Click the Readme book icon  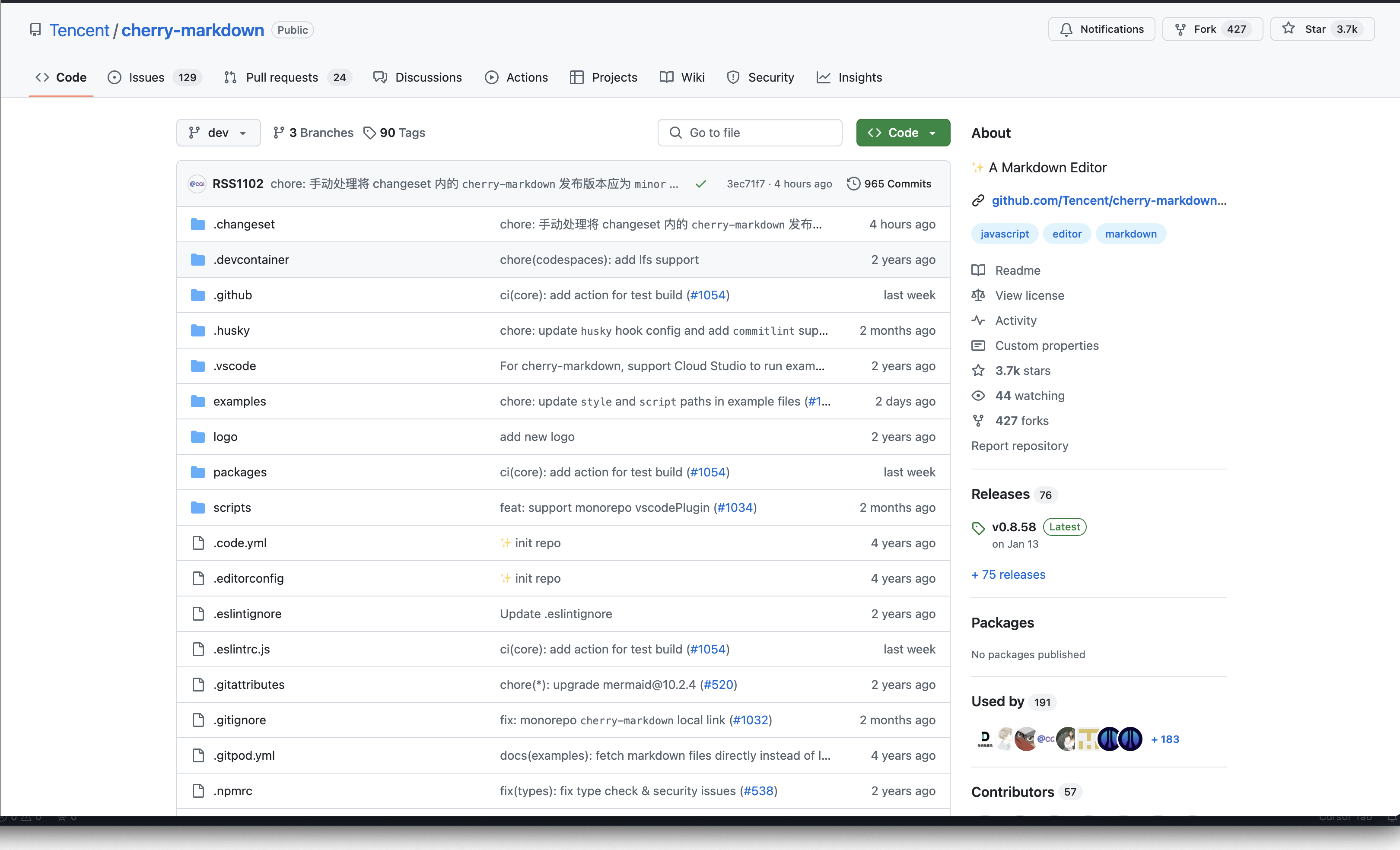[978, 270]
